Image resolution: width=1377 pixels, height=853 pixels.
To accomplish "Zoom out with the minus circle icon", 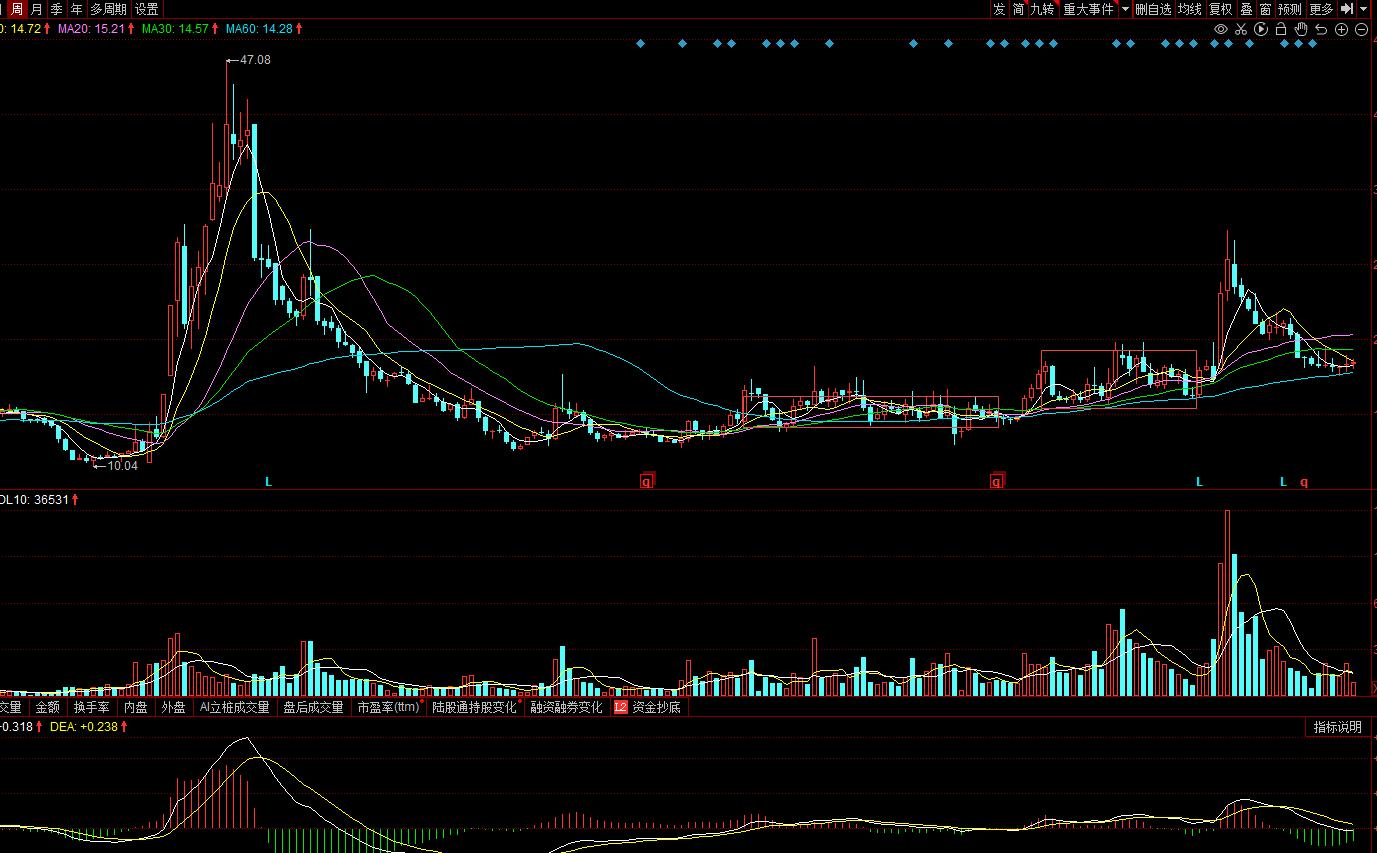I will click(1361, 30).
